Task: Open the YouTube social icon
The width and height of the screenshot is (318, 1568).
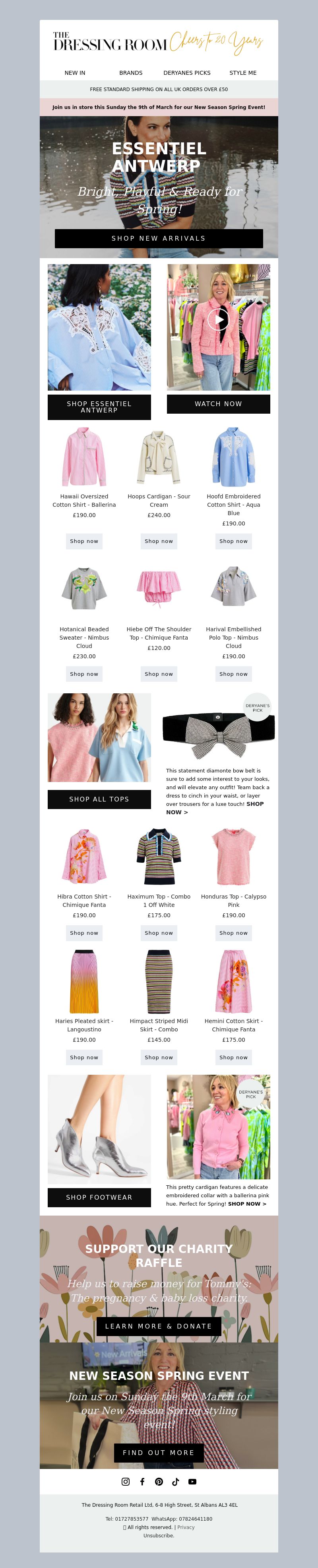Action: (x=192, y=1481)
